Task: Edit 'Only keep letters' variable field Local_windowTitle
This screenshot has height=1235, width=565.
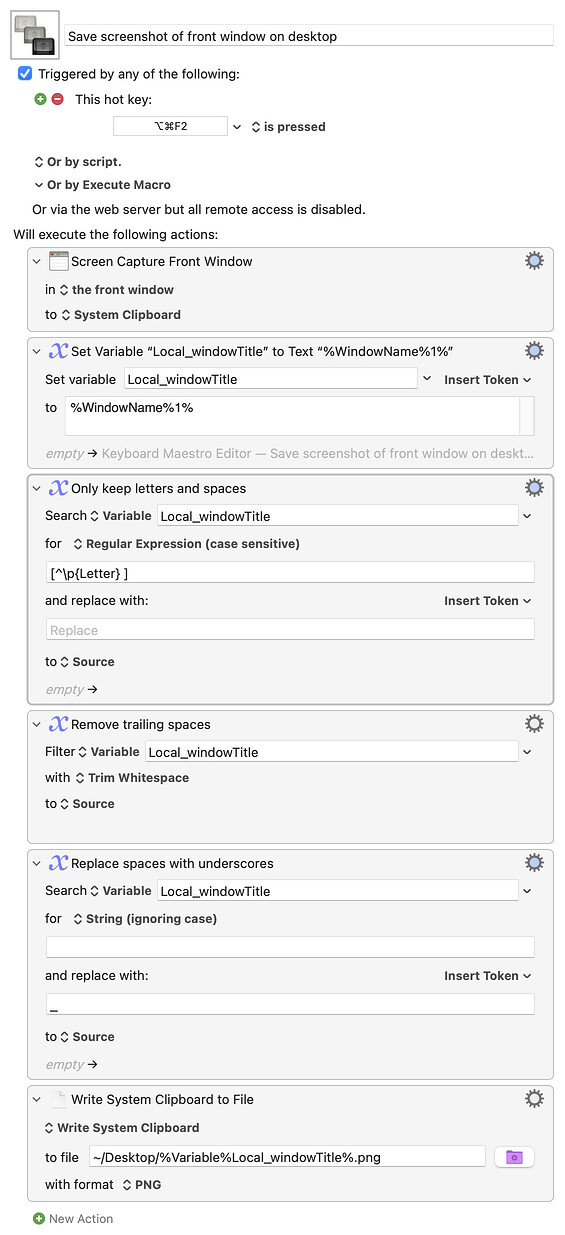Action: click(x=338, y=516)
